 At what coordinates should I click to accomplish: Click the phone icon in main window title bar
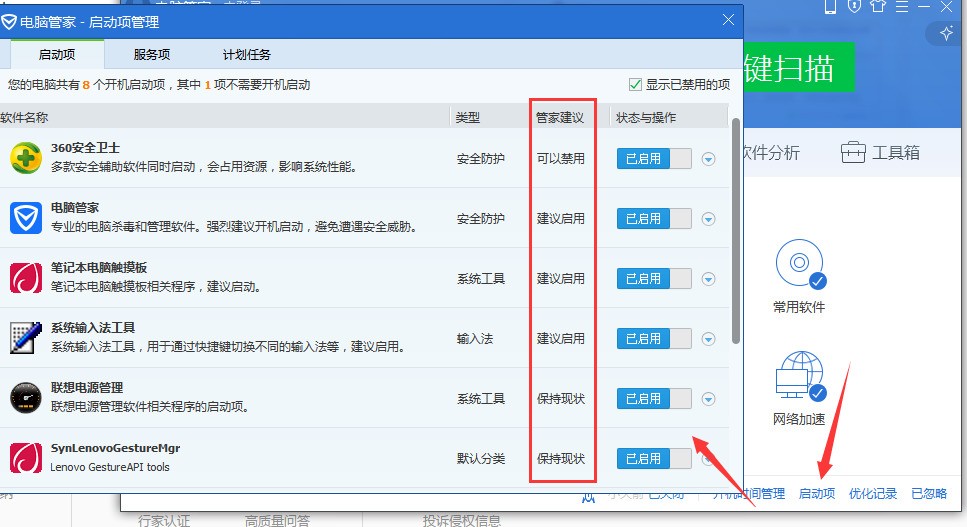coord(831,6)
